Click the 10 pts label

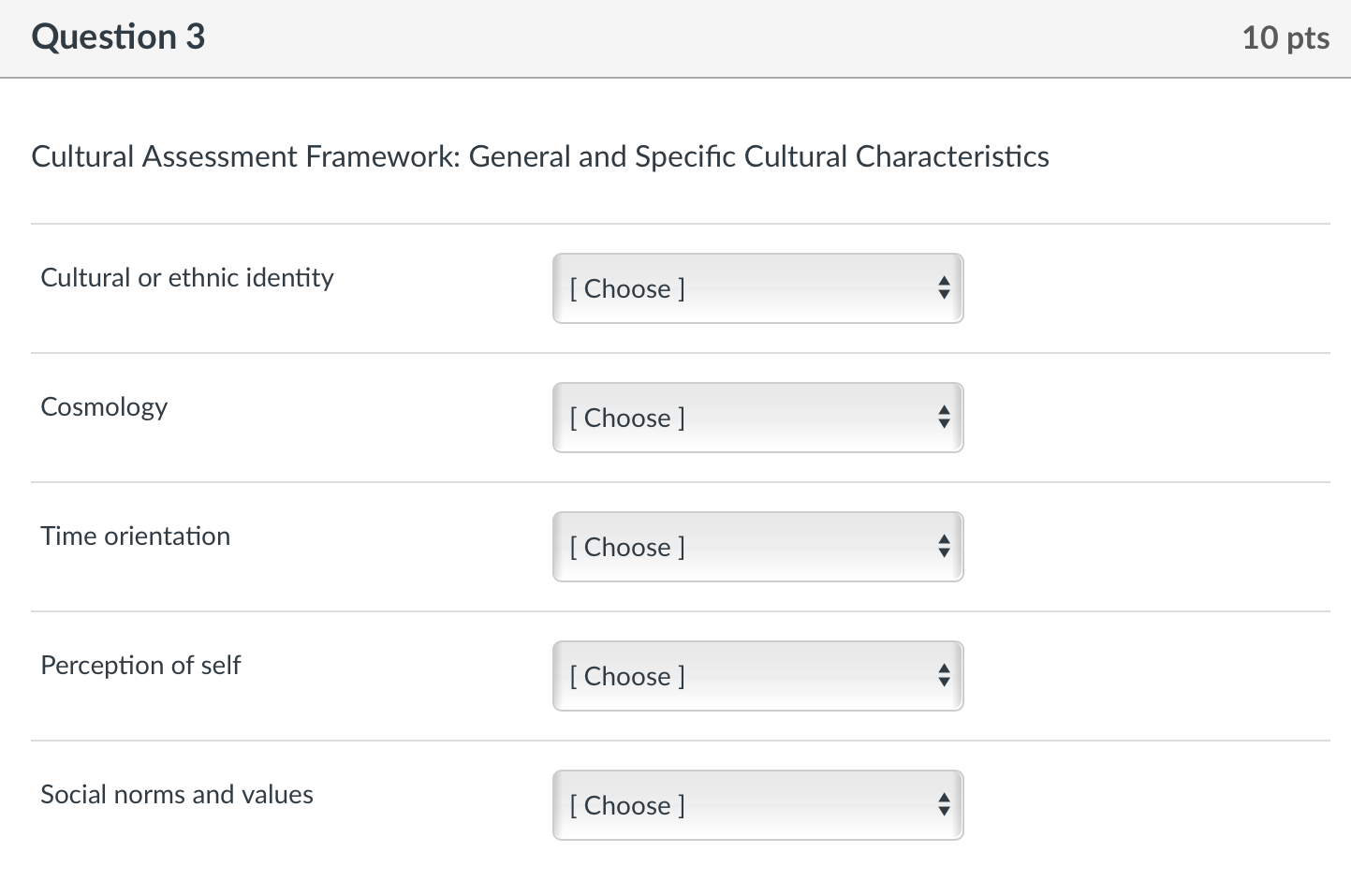(x=1285, y=38)
